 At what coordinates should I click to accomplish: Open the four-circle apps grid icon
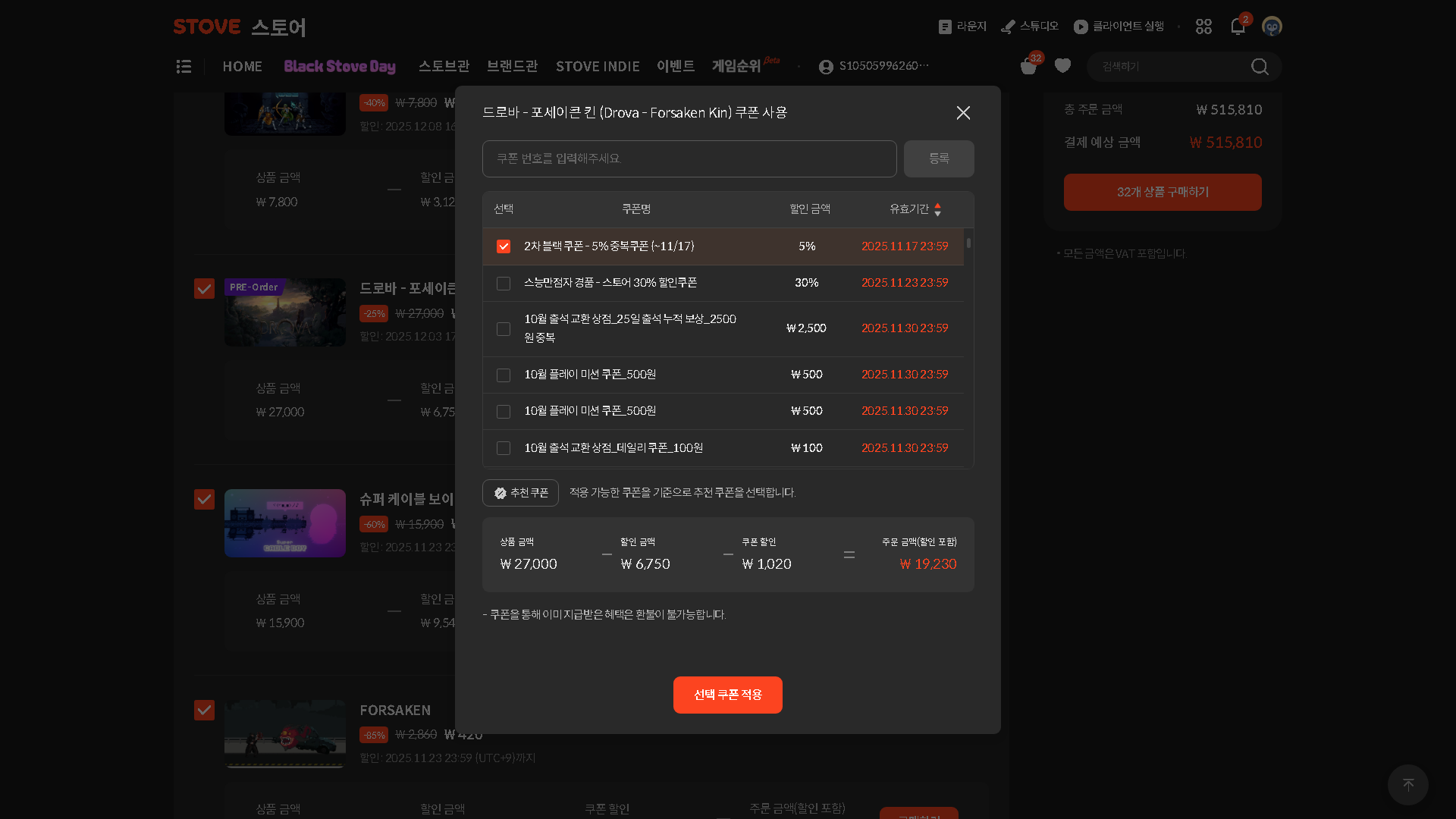(1203, 27)
